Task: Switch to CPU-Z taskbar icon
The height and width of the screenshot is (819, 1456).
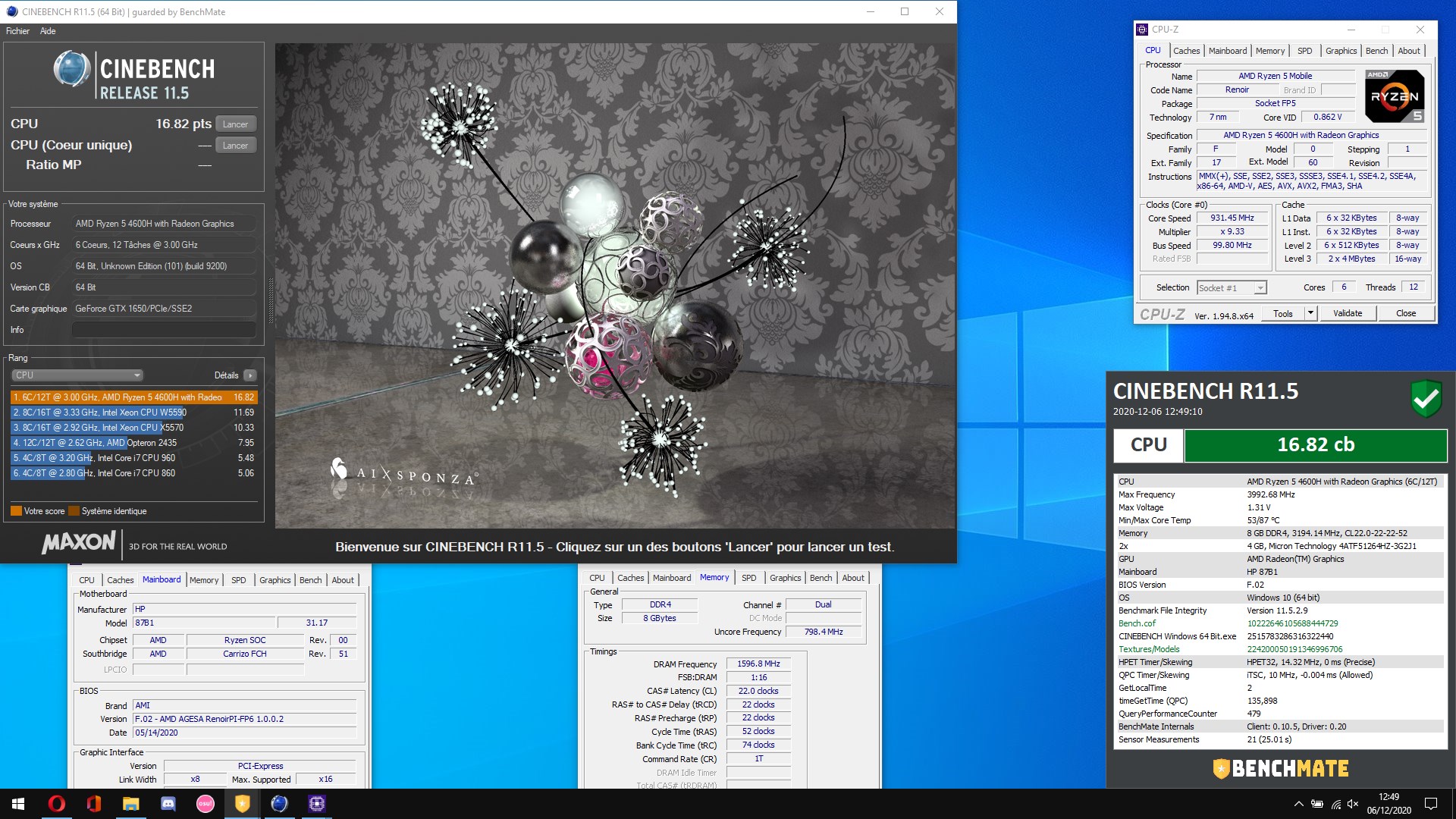Action: click(316, 804)
